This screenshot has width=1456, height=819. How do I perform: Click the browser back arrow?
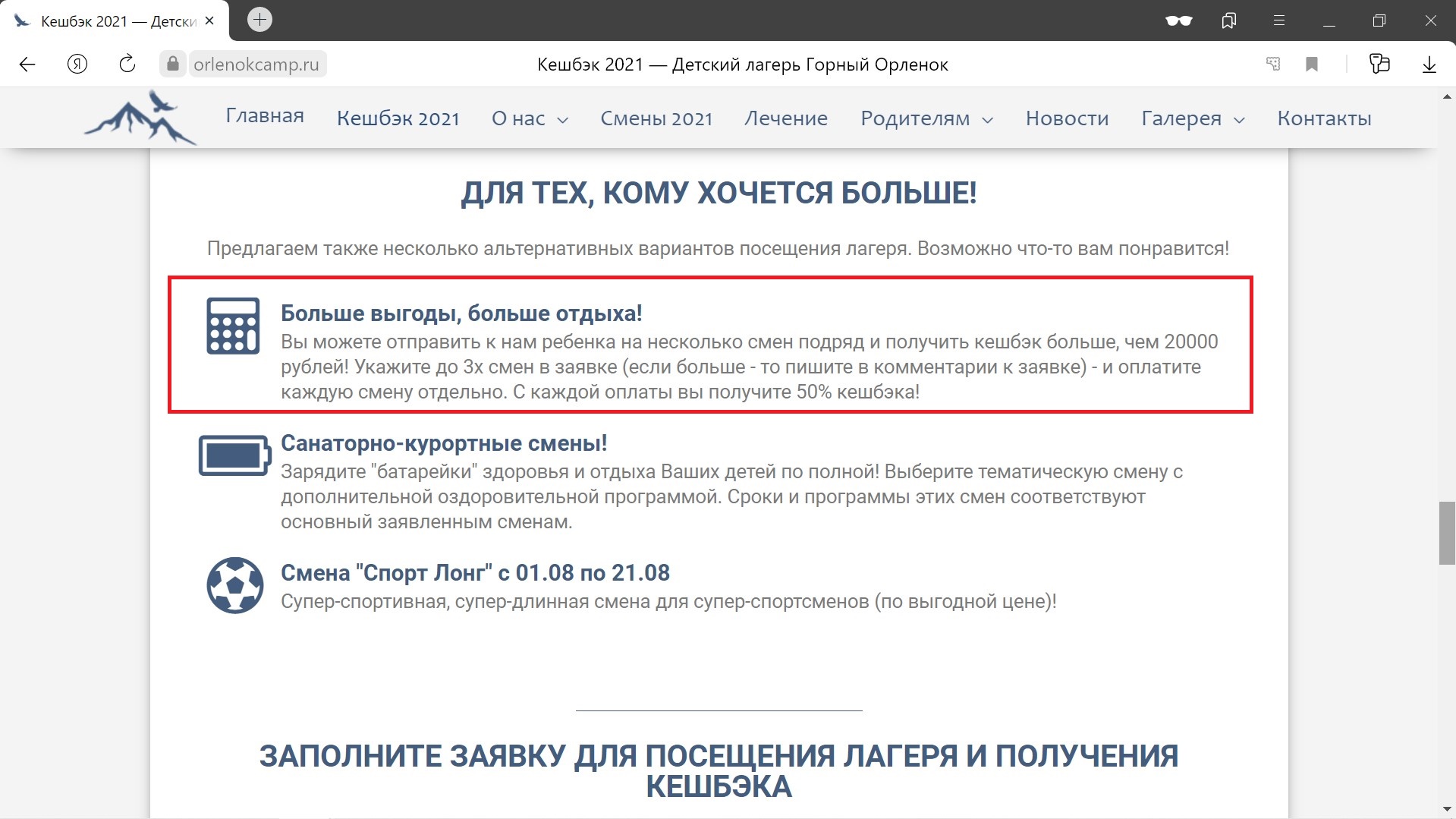point(27,65)
